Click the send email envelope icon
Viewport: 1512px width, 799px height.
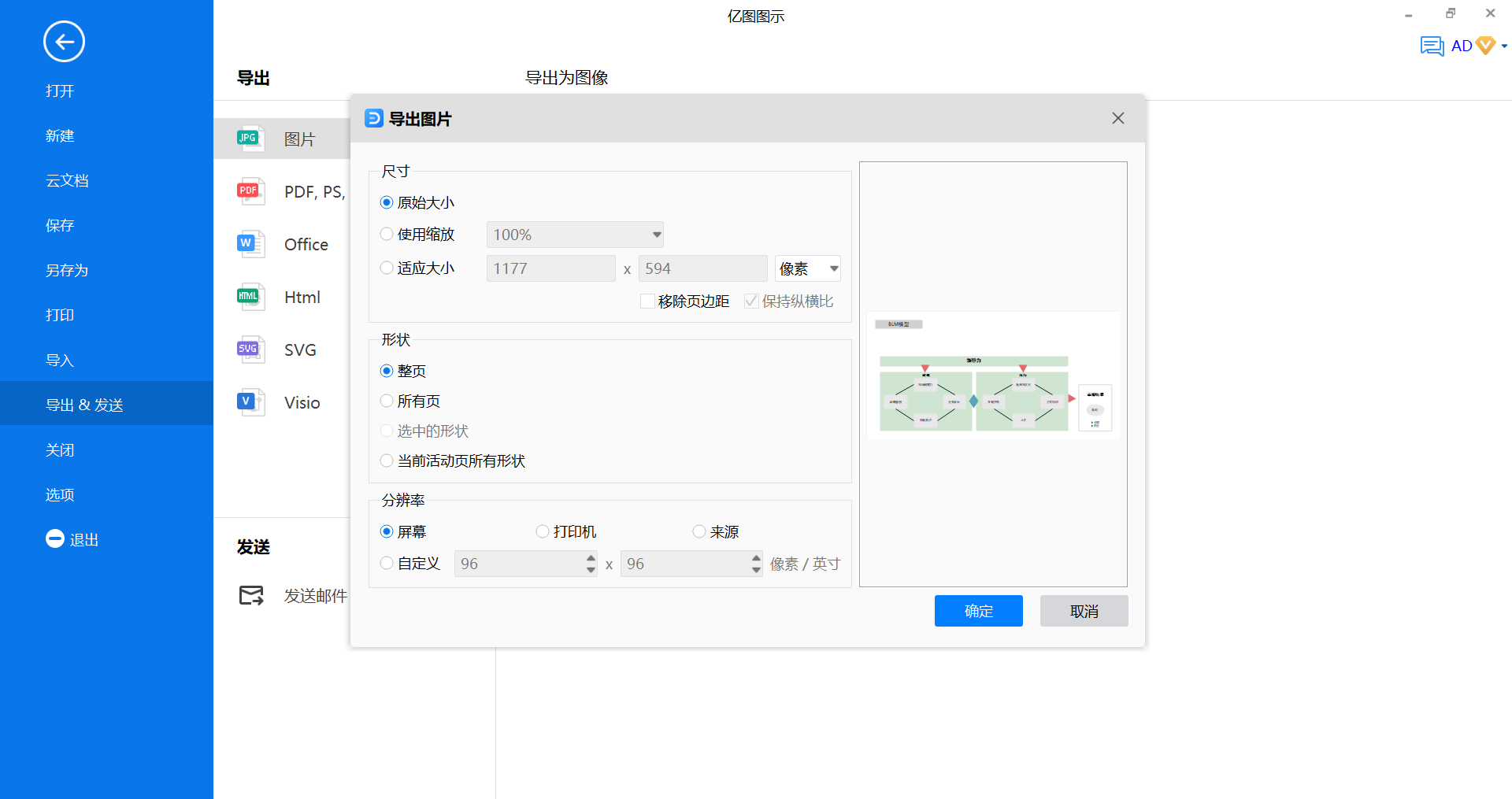tap(251, 595)
